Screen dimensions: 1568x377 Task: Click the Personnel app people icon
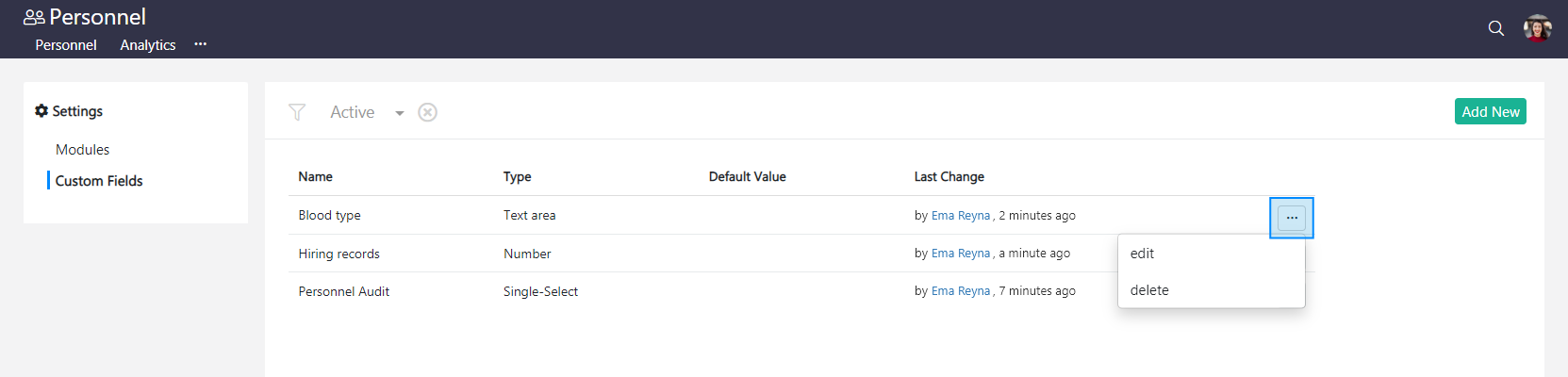click(34, 17)
